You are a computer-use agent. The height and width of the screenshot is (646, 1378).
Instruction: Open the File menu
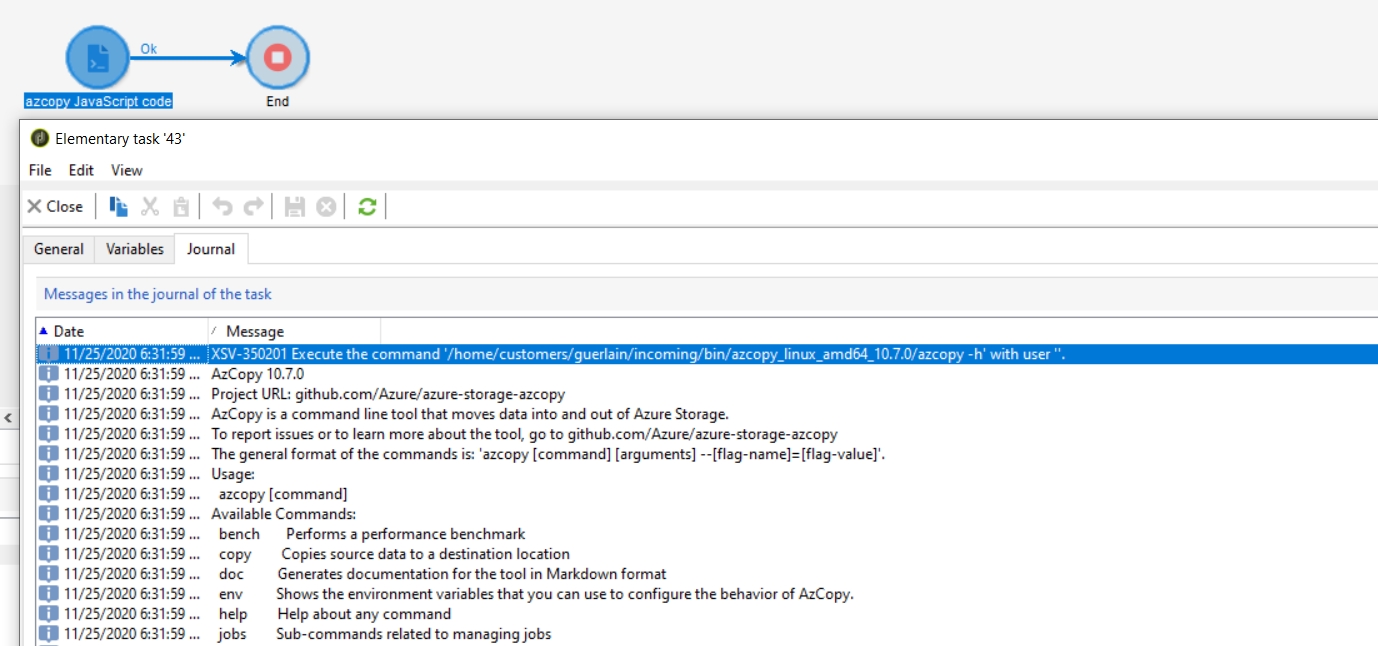[40, 170]
